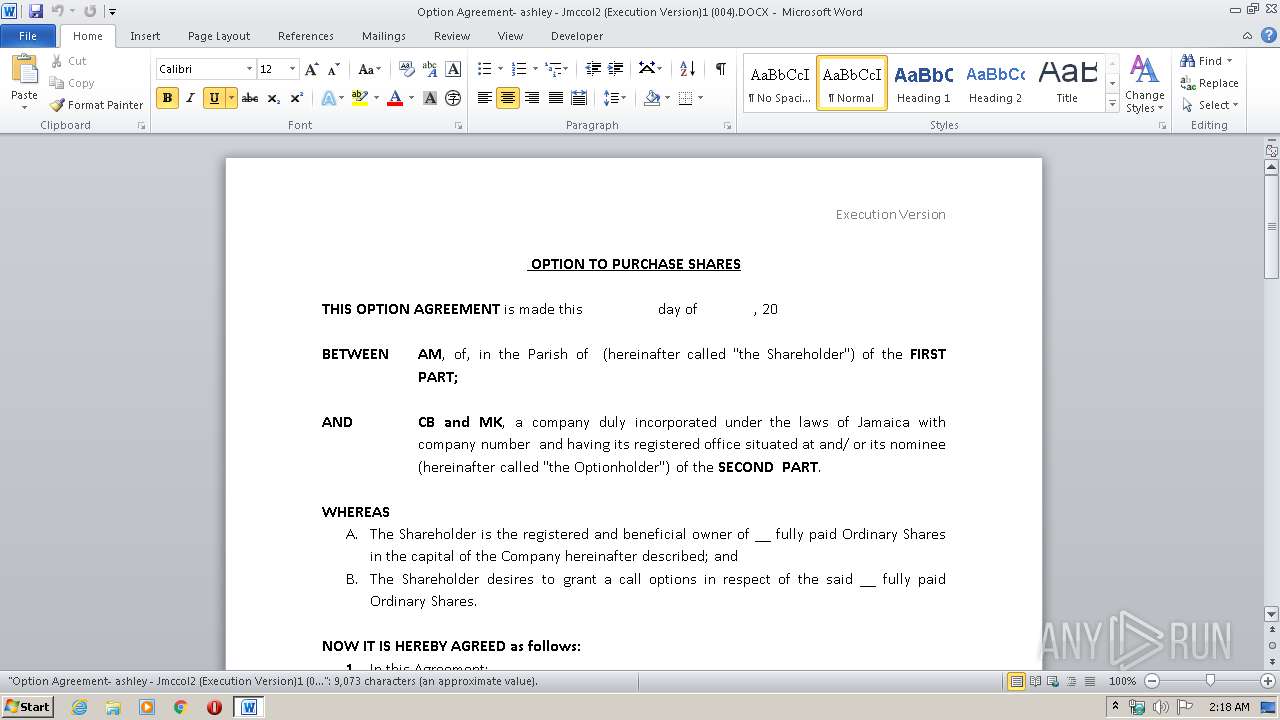Save the document from Quick Access Toolbar
Image resolution: width=1280 pixels, height=720 pixels.
point(36,11)
